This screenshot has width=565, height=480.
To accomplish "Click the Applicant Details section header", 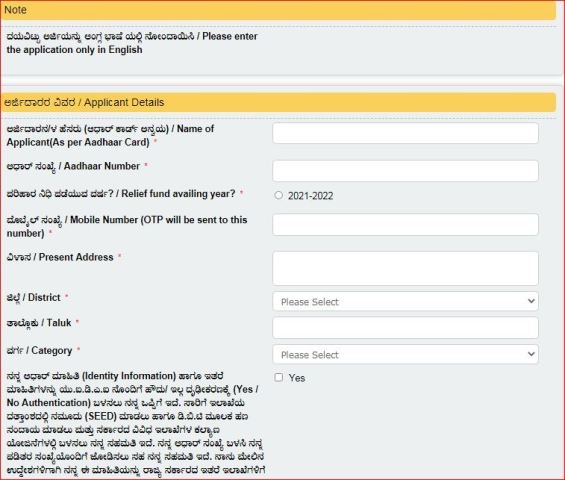I will tap(278, 102).
